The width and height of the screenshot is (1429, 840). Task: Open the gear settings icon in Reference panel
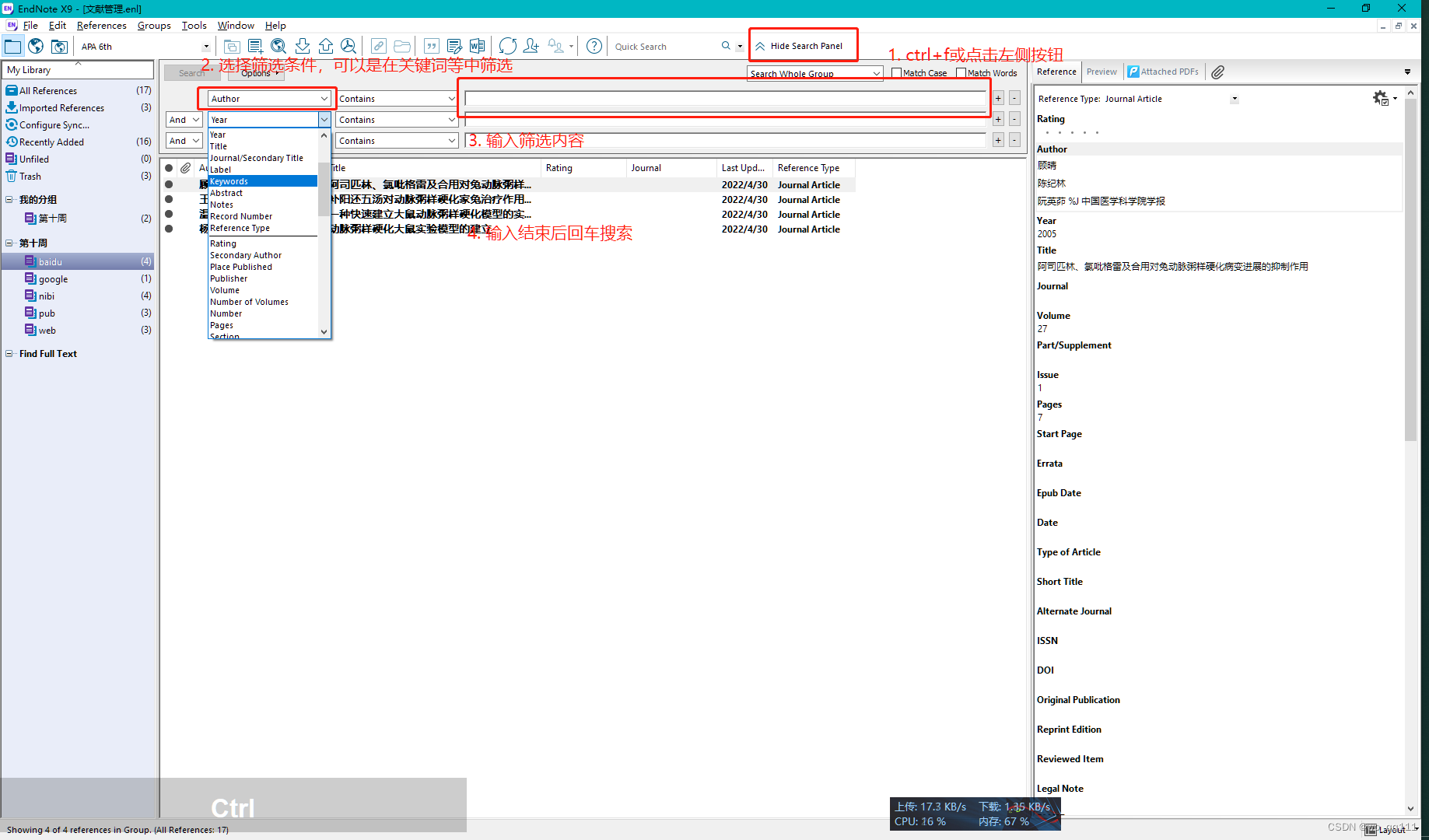1382,98
